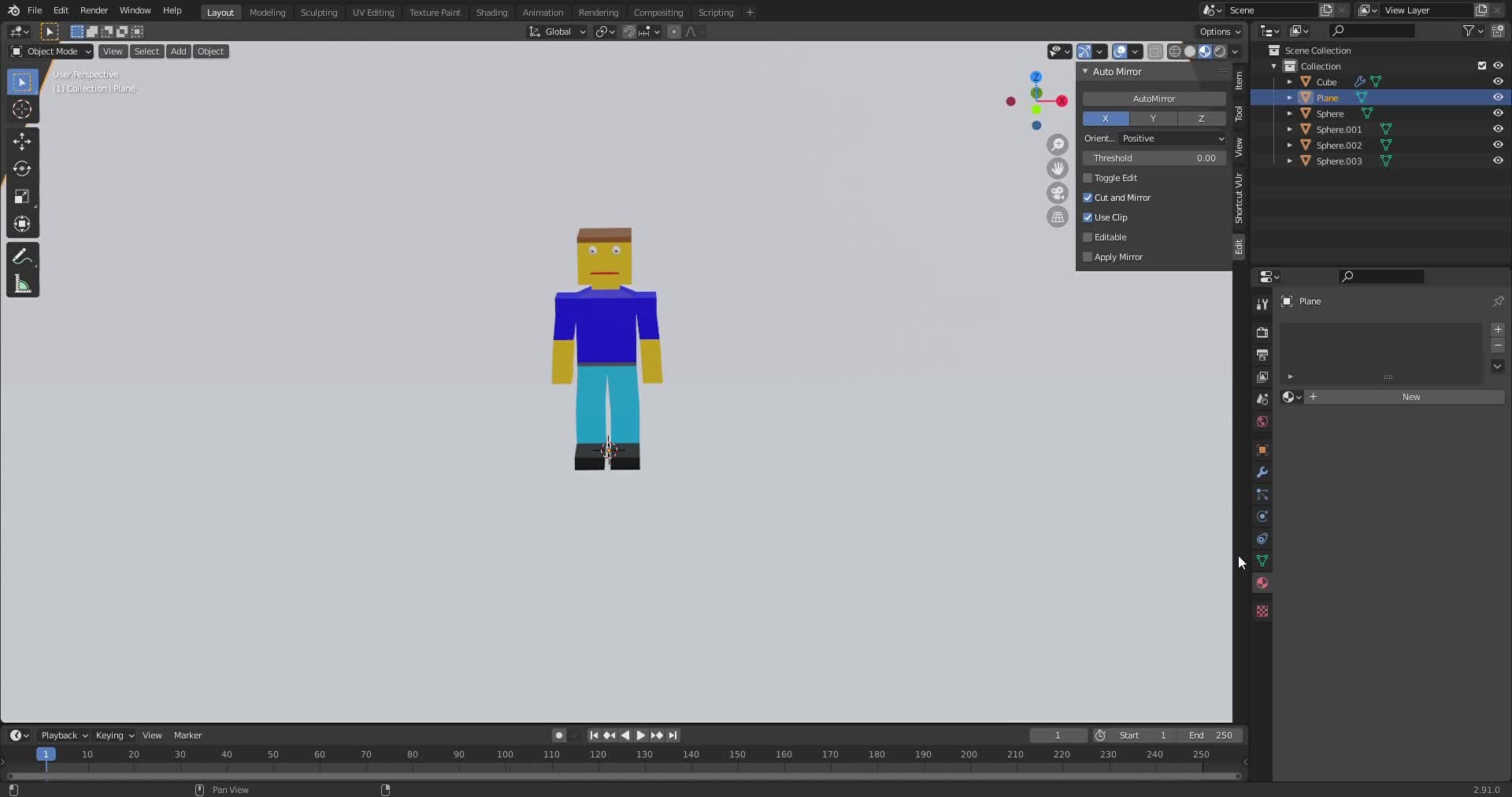The image size is (1512, 797).
Task: Enable the Toggle Edit checkbox
Action: point(1088,178)
